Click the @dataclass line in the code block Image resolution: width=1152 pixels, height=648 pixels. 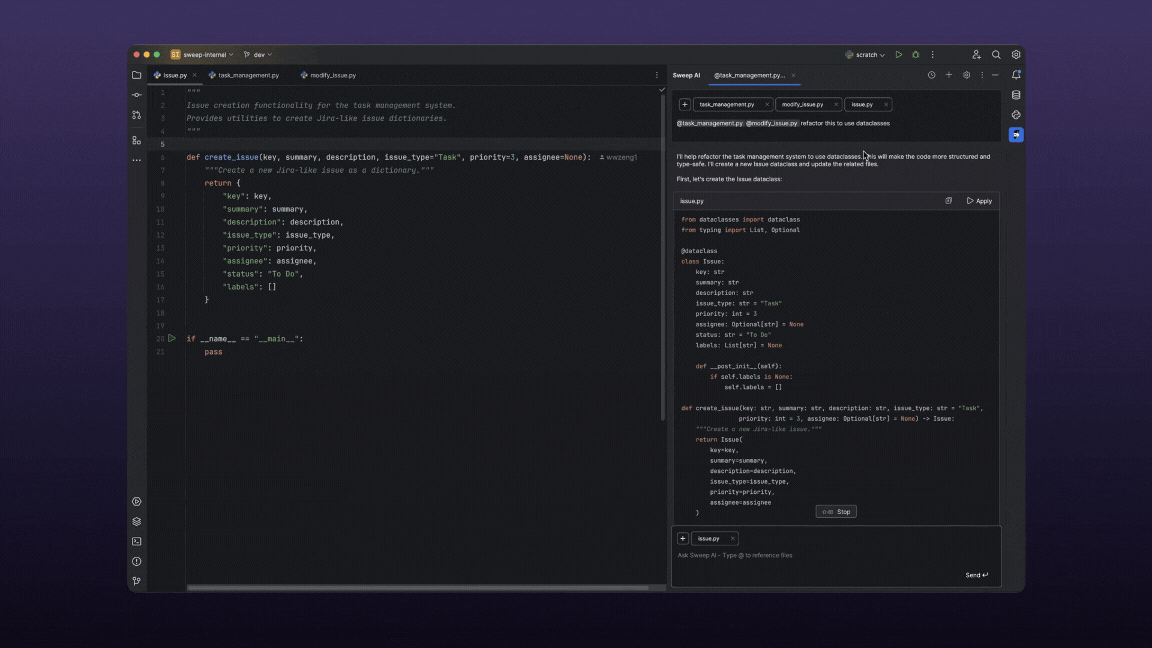point(699,251)
